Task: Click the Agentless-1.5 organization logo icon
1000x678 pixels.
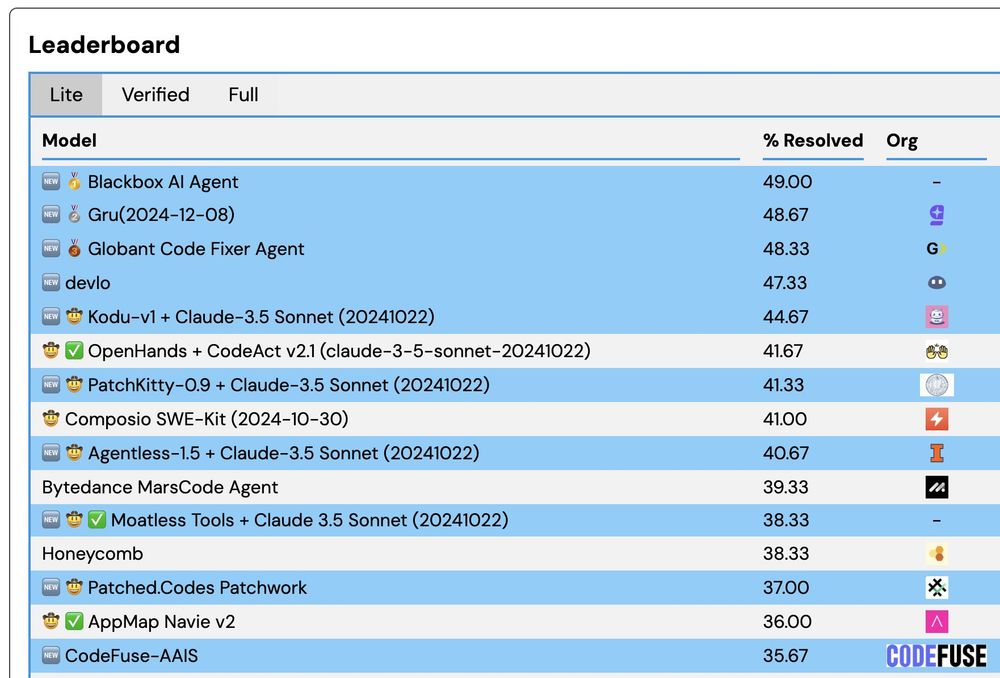Action: coord(936,453)
